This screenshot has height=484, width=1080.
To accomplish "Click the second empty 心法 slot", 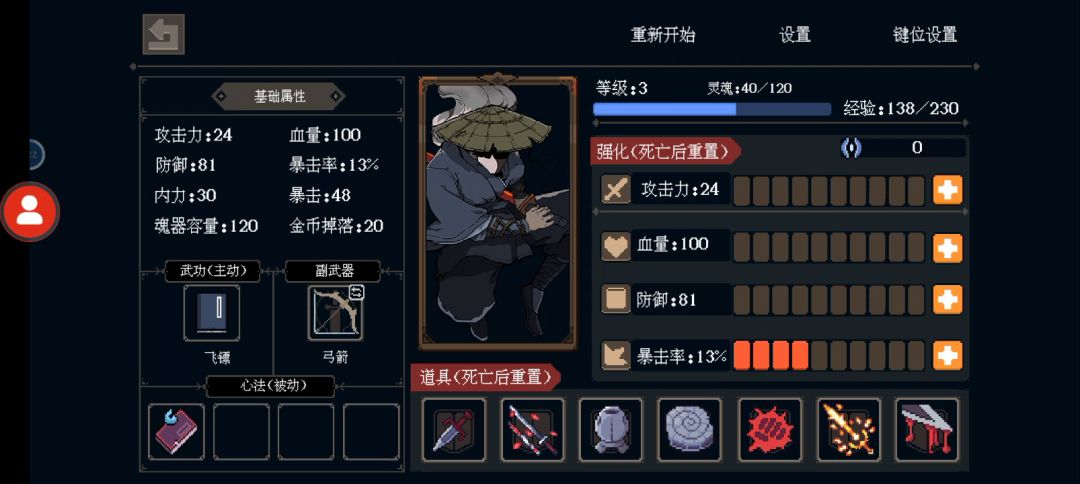I will coord(306,432).
